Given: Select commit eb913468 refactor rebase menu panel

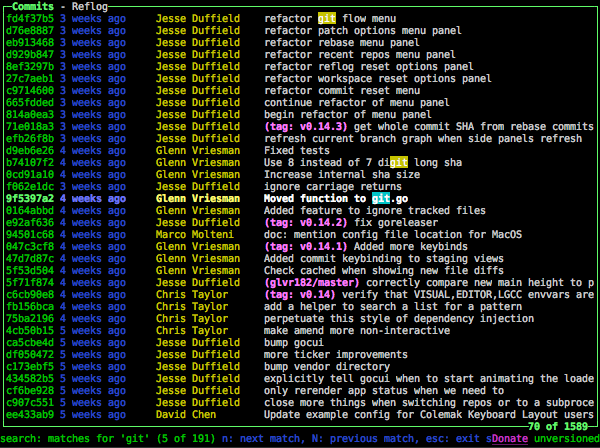Looking at the screenshot, I should pos(300,42).
